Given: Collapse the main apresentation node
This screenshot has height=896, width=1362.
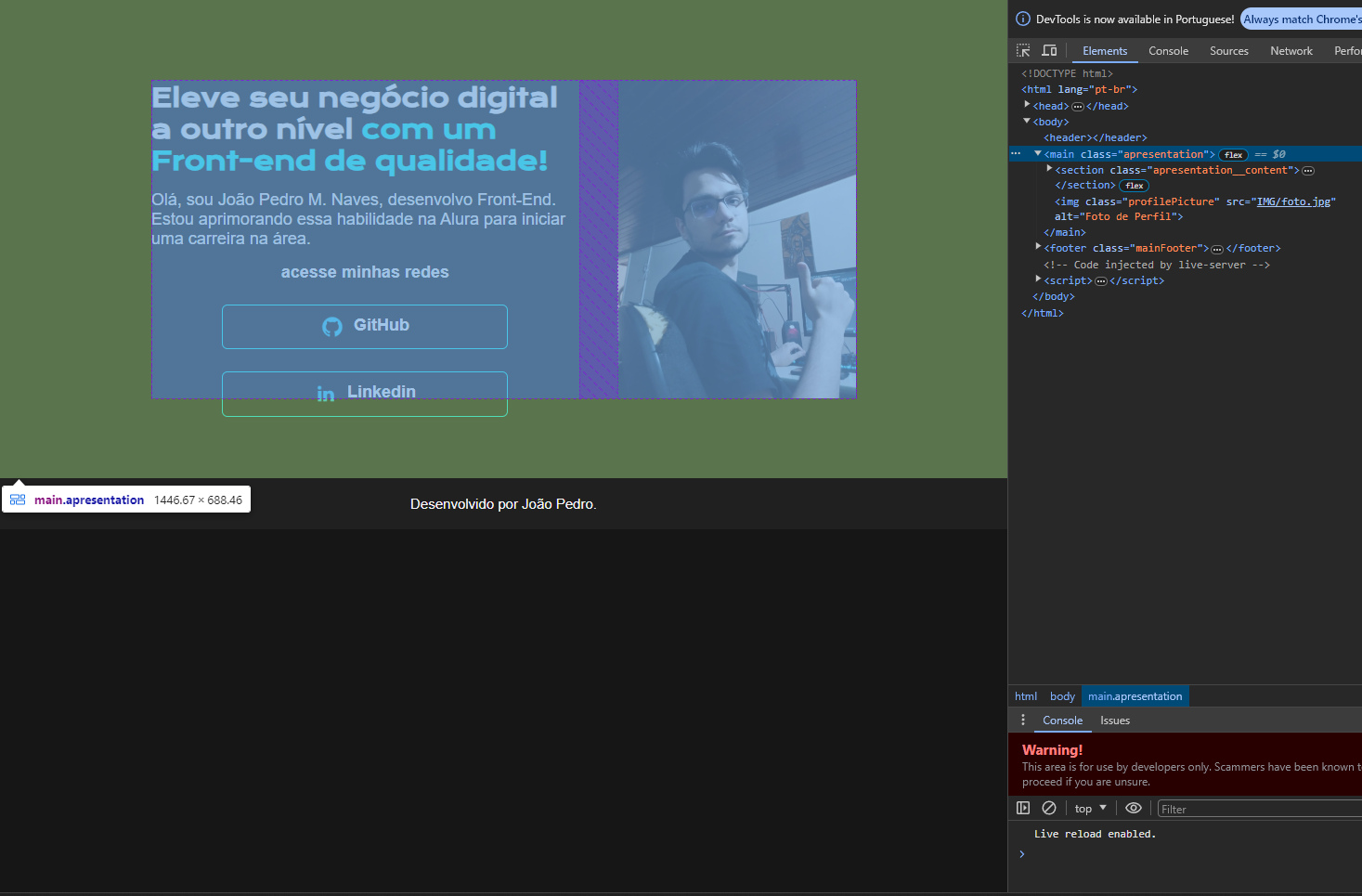Looking at the screenshot, I should 1038,153.
